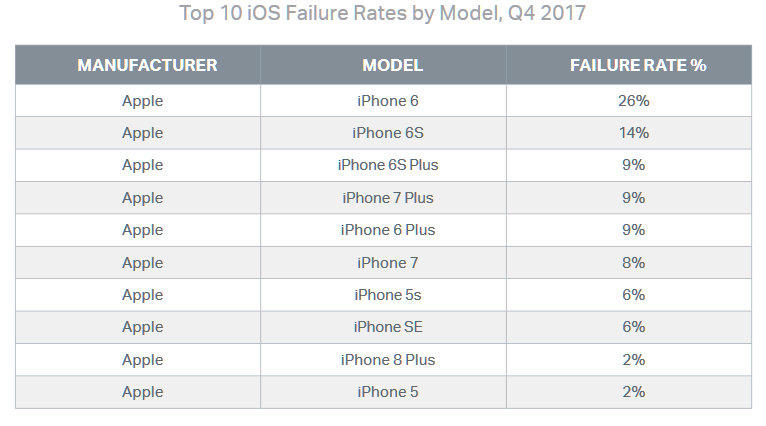The image size is (766, 426).
Task: Click the chart title about iOS failure rates
Action: click(x=382, y=14)
